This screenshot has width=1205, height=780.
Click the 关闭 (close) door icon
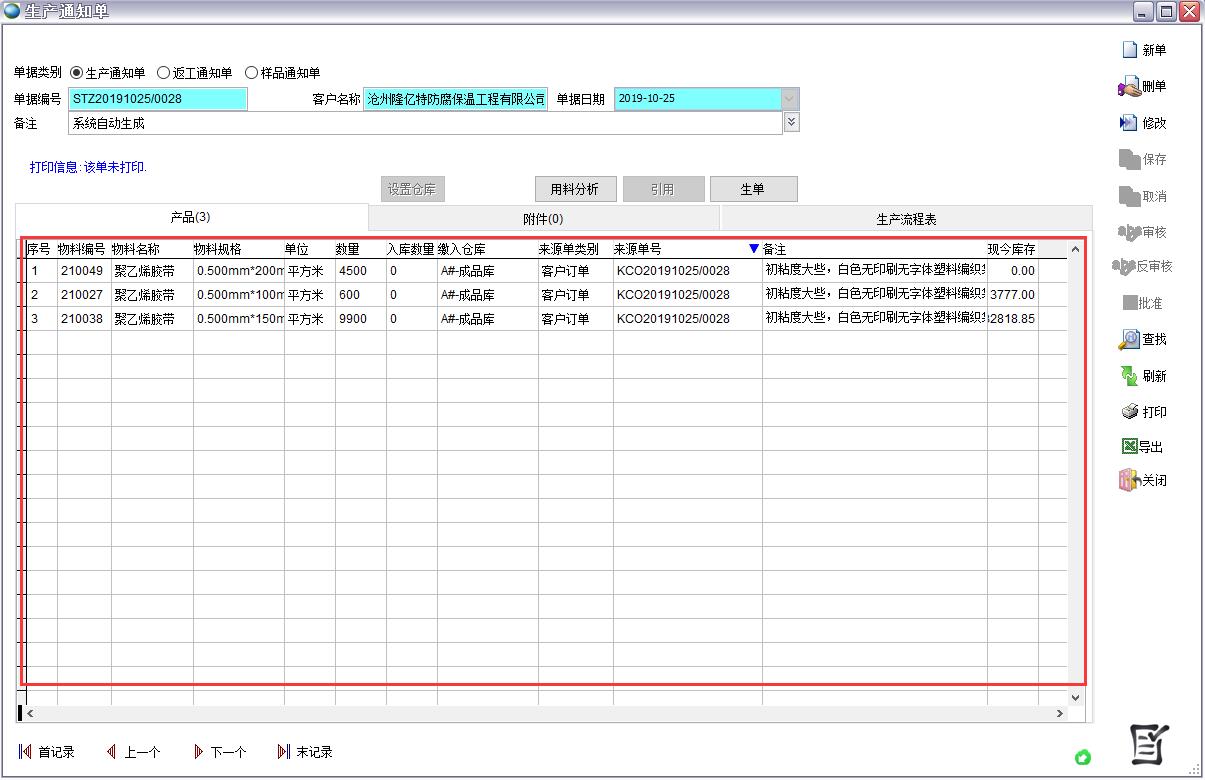coord(1129,480)
